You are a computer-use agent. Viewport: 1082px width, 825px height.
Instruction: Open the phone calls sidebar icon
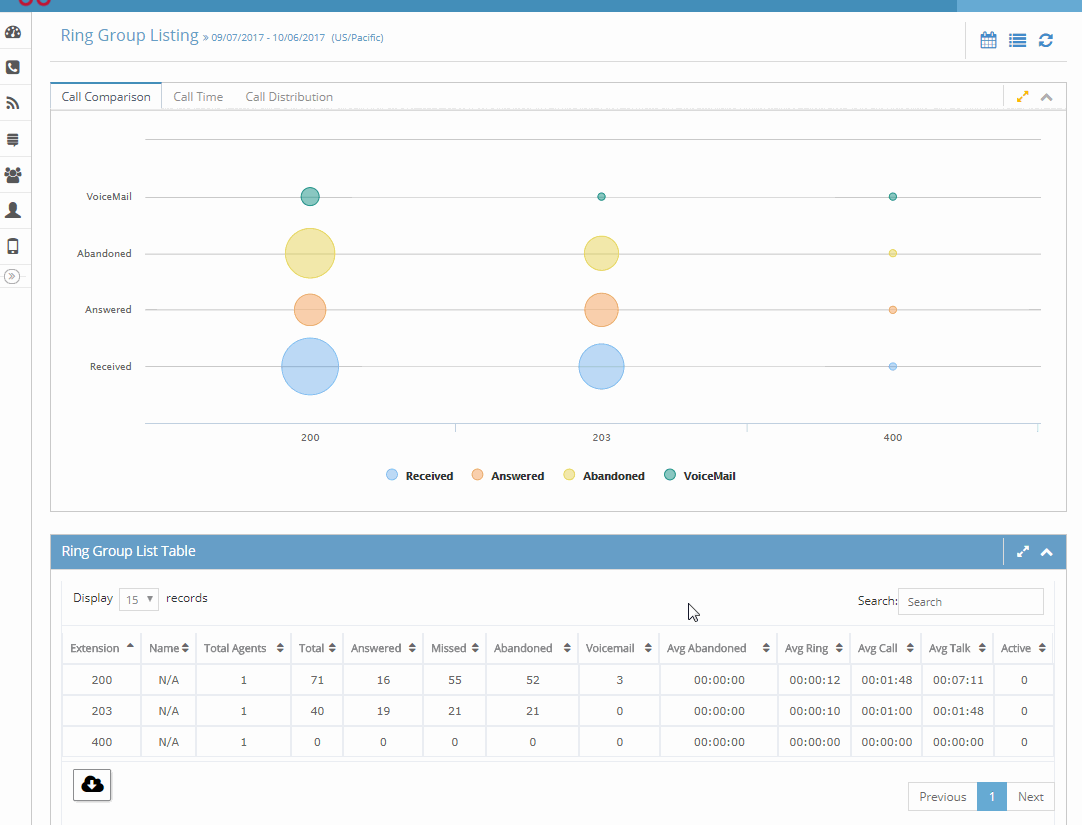pos(13,68)
